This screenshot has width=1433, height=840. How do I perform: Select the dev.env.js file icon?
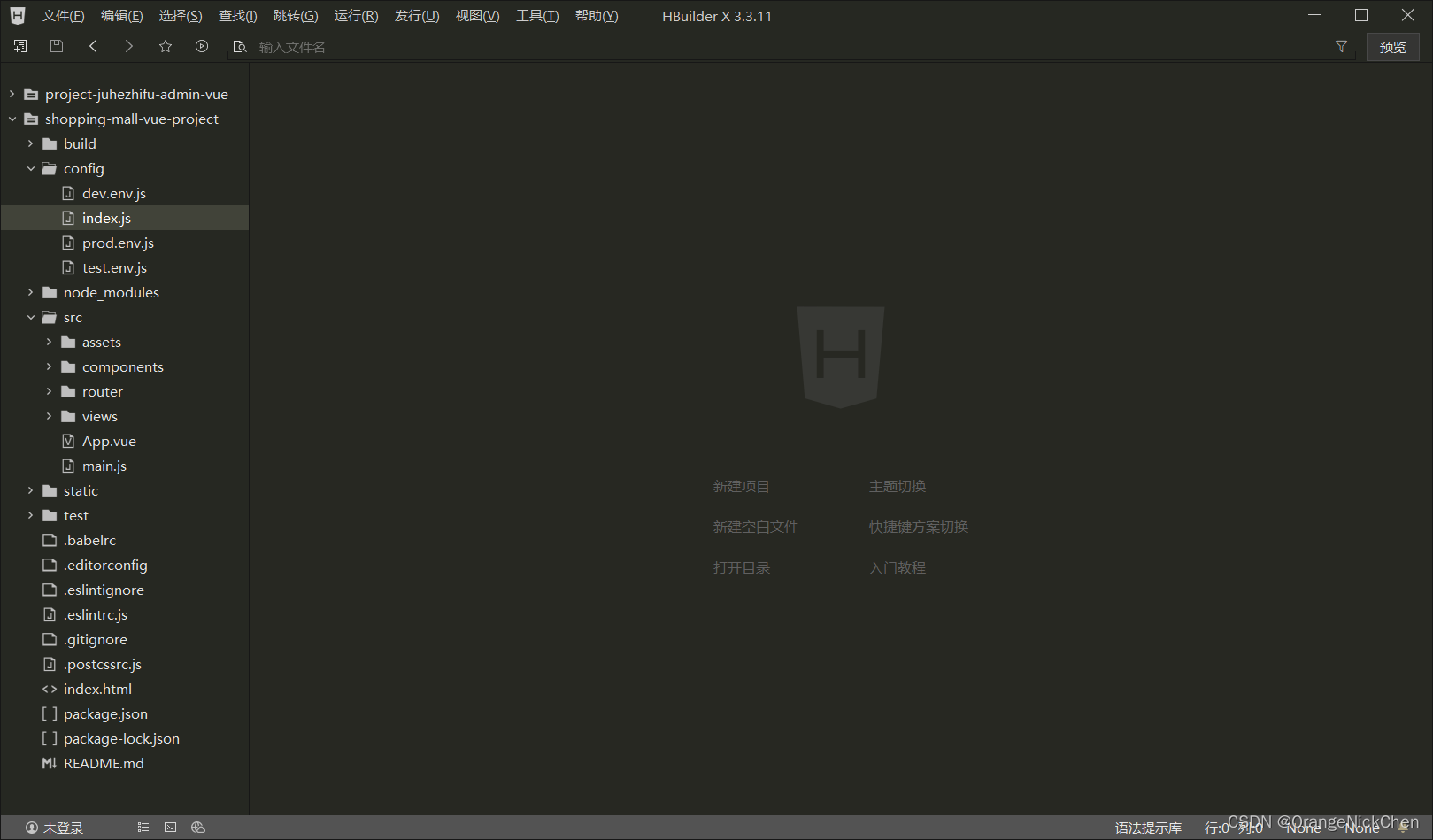click(68, 193)
